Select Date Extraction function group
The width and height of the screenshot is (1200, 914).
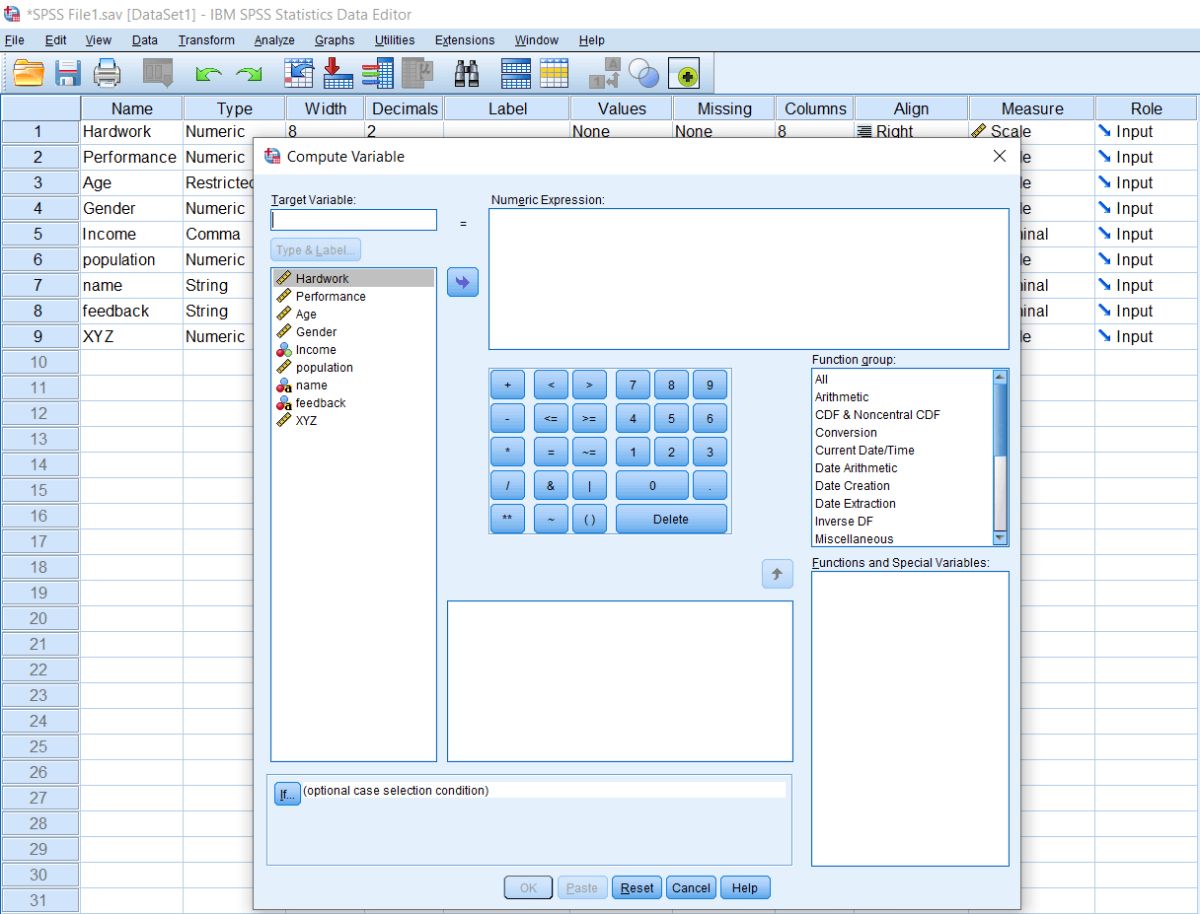[903, 504]
